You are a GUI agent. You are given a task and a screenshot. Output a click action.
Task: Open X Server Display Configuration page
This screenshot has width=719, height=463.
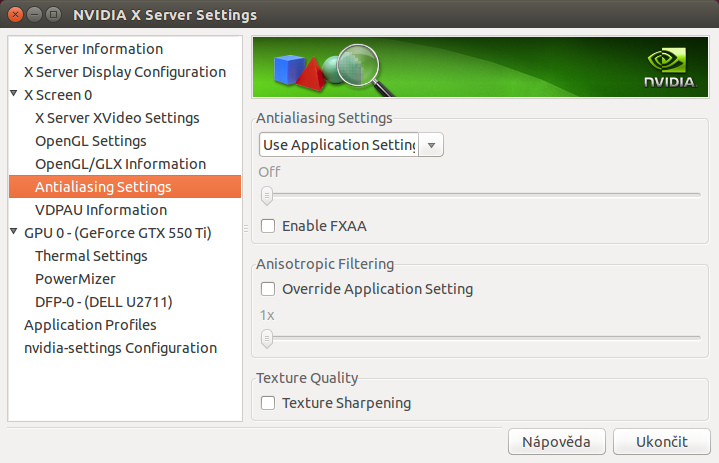coord(124,72)
